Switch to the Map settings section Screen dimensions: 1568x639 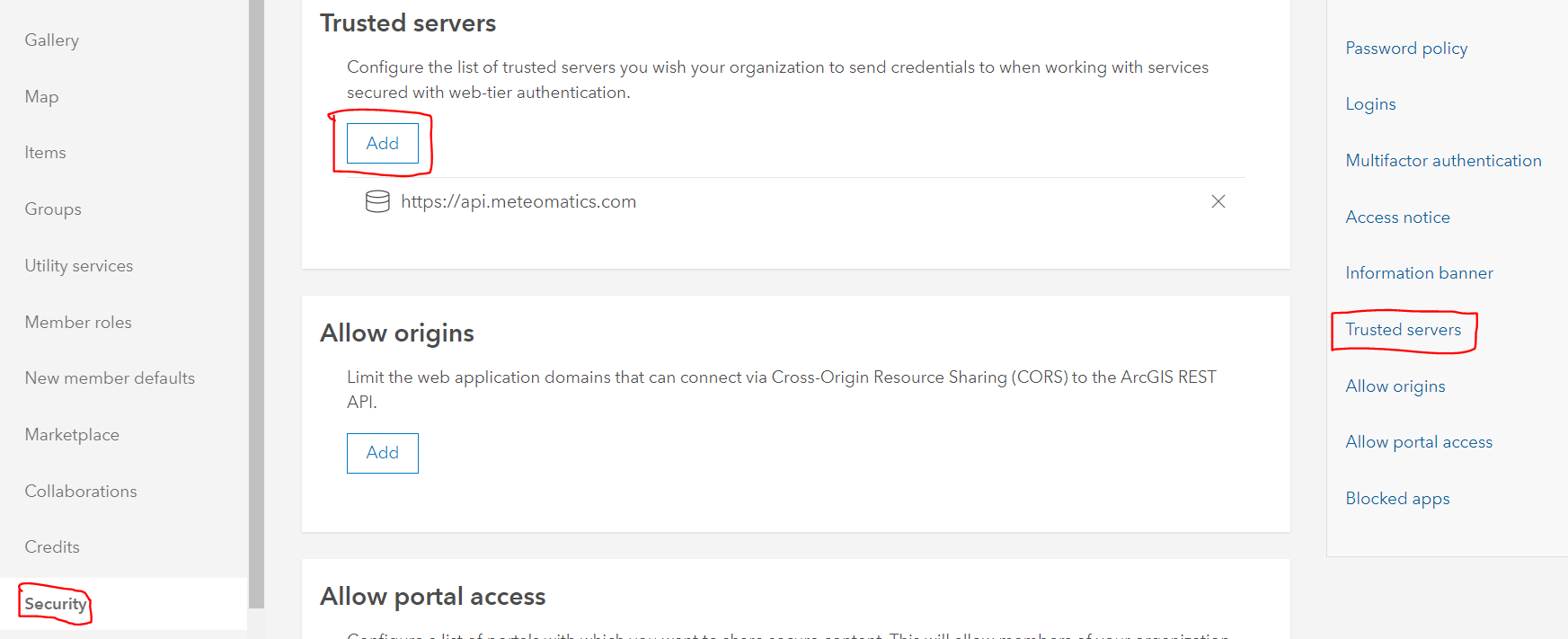[x=41, y=96]
